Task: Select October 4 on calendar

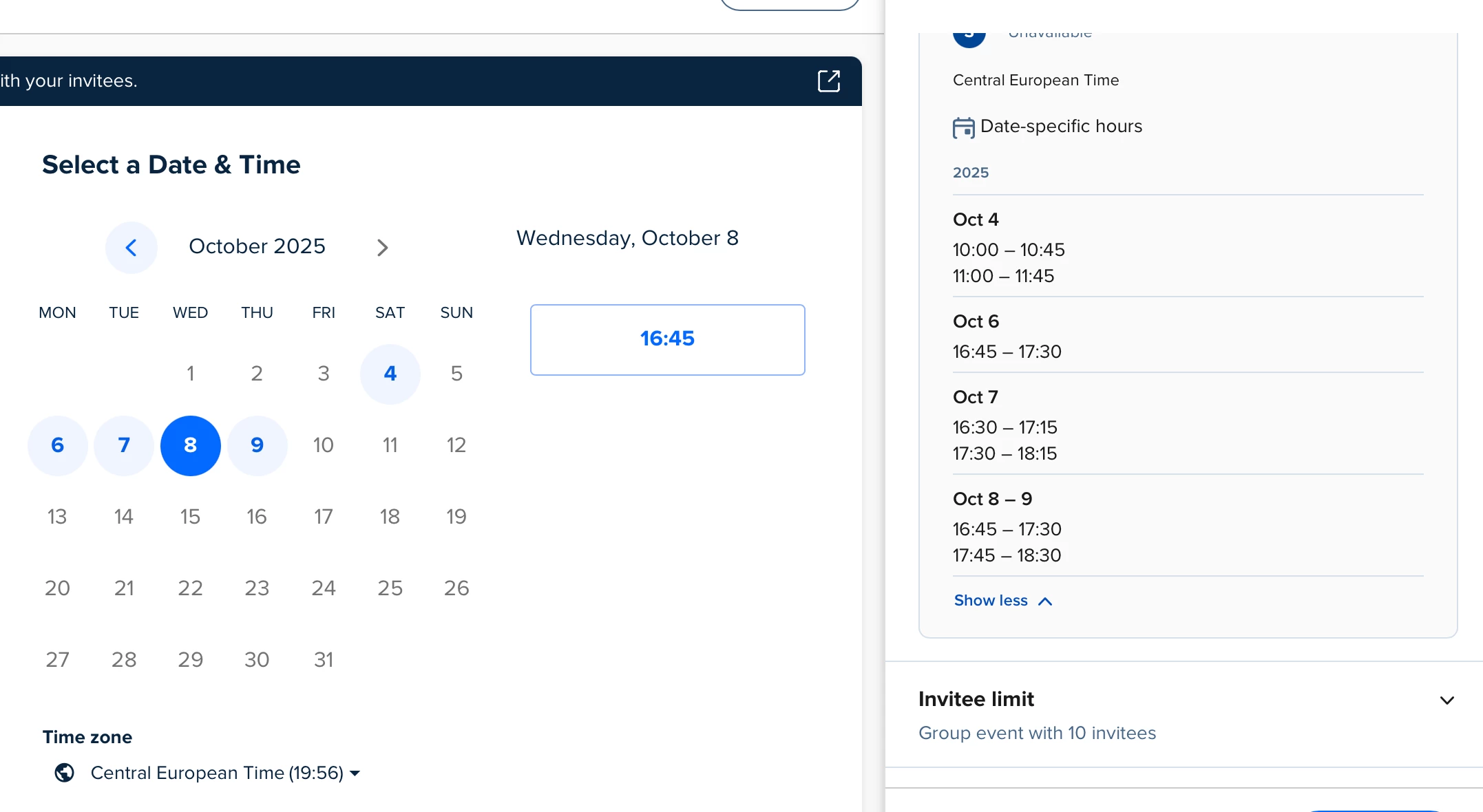Action: pos(390,374)
